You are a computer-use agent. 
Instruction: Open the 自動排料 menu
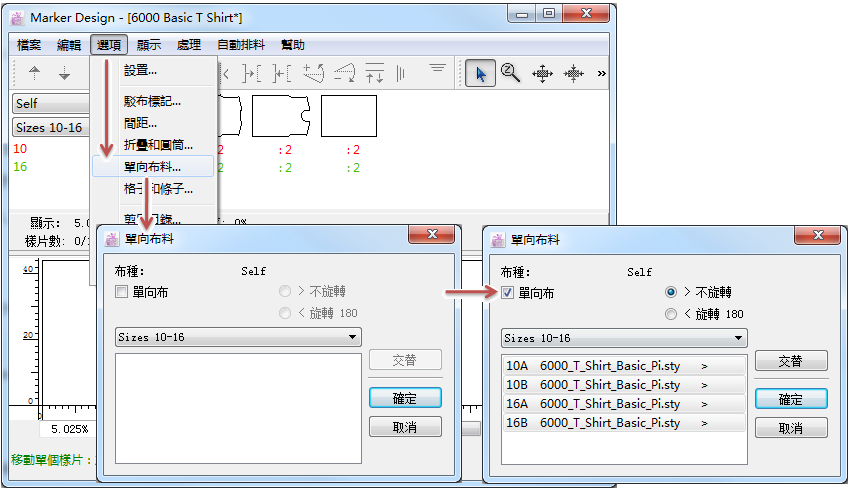click(x=241, y=45)
